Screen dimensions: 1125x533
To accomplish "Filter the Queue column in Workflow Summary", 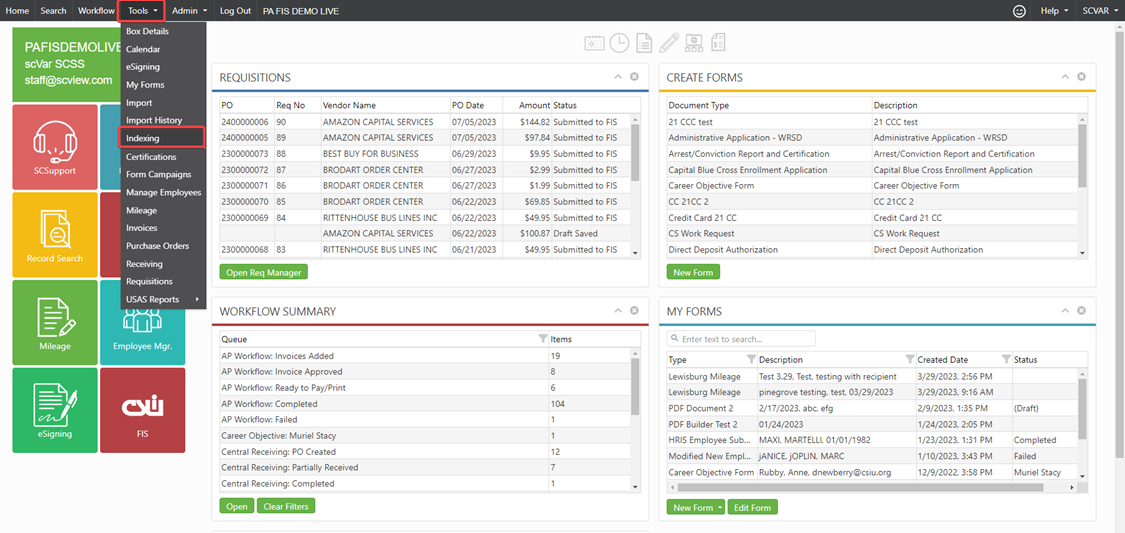I will tap(543, 339).
